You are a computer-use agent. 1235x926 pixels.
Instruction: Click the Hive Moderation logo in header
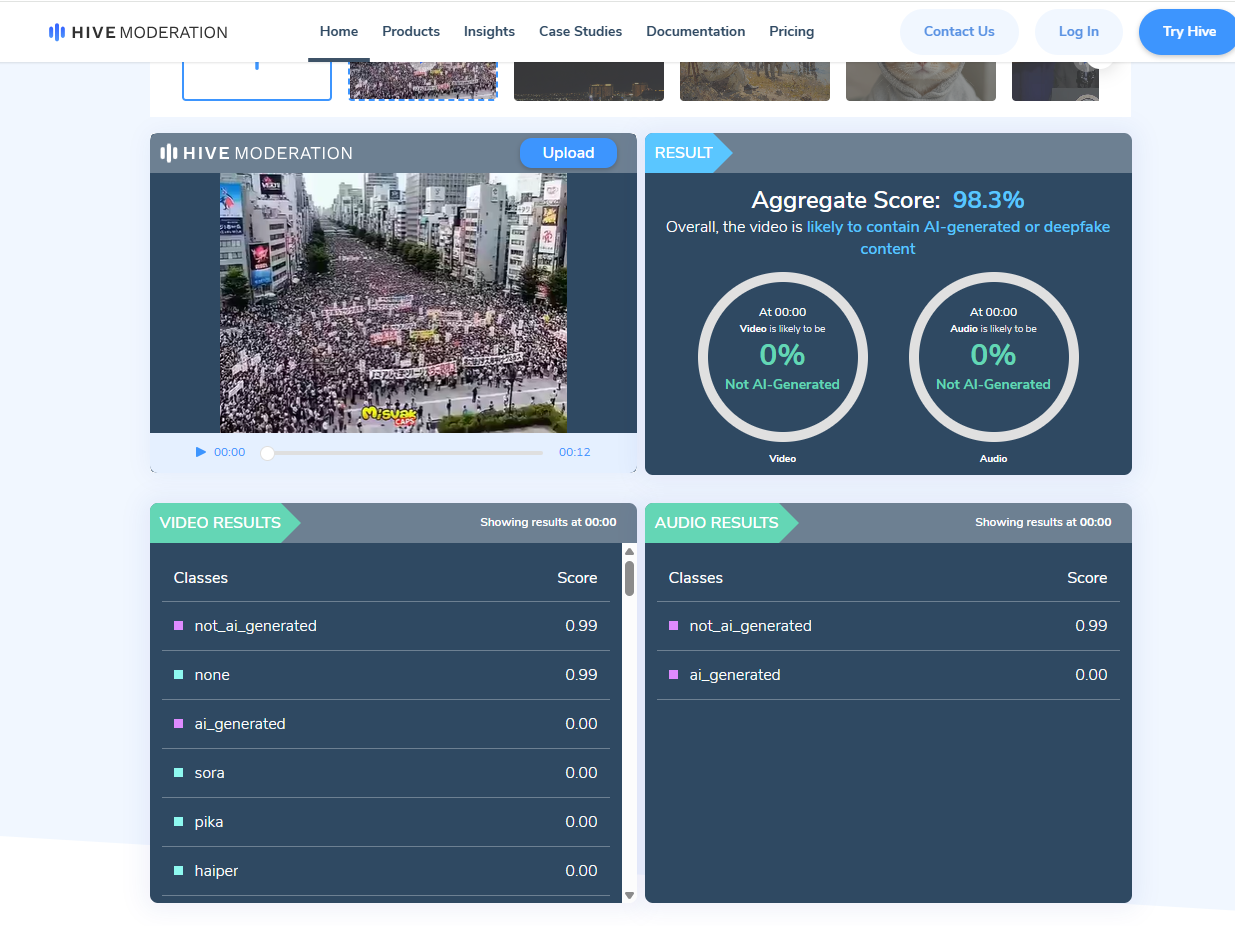pos(138,32)
